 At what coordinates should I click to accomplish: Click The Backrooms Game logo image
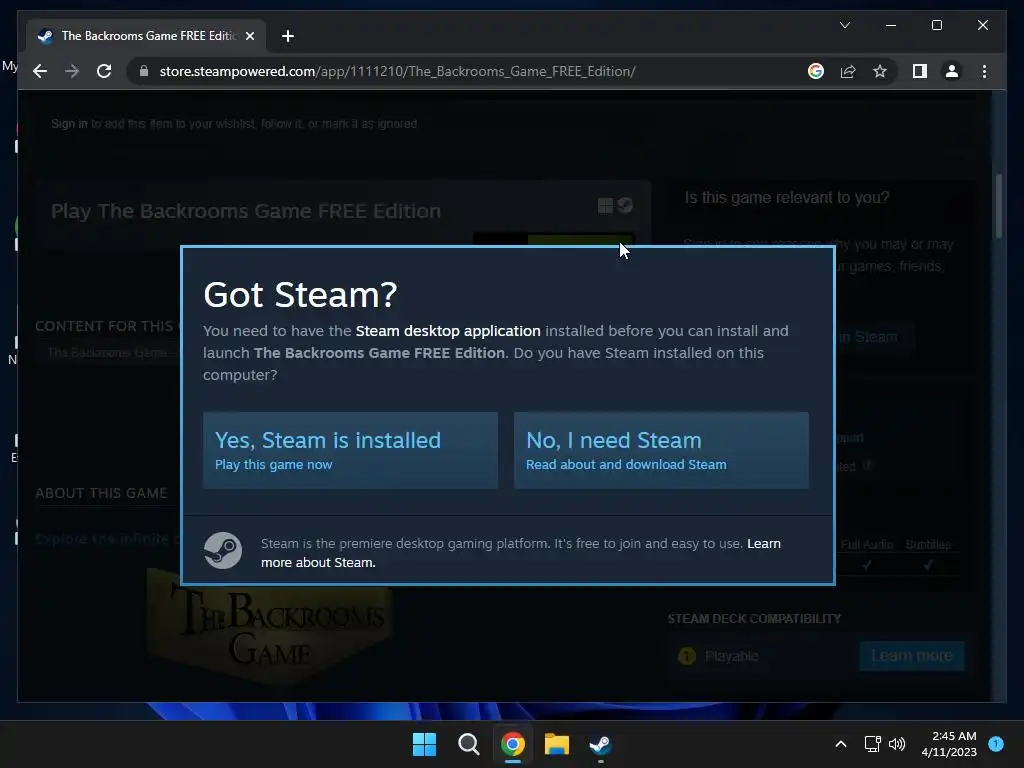point(269,626)
